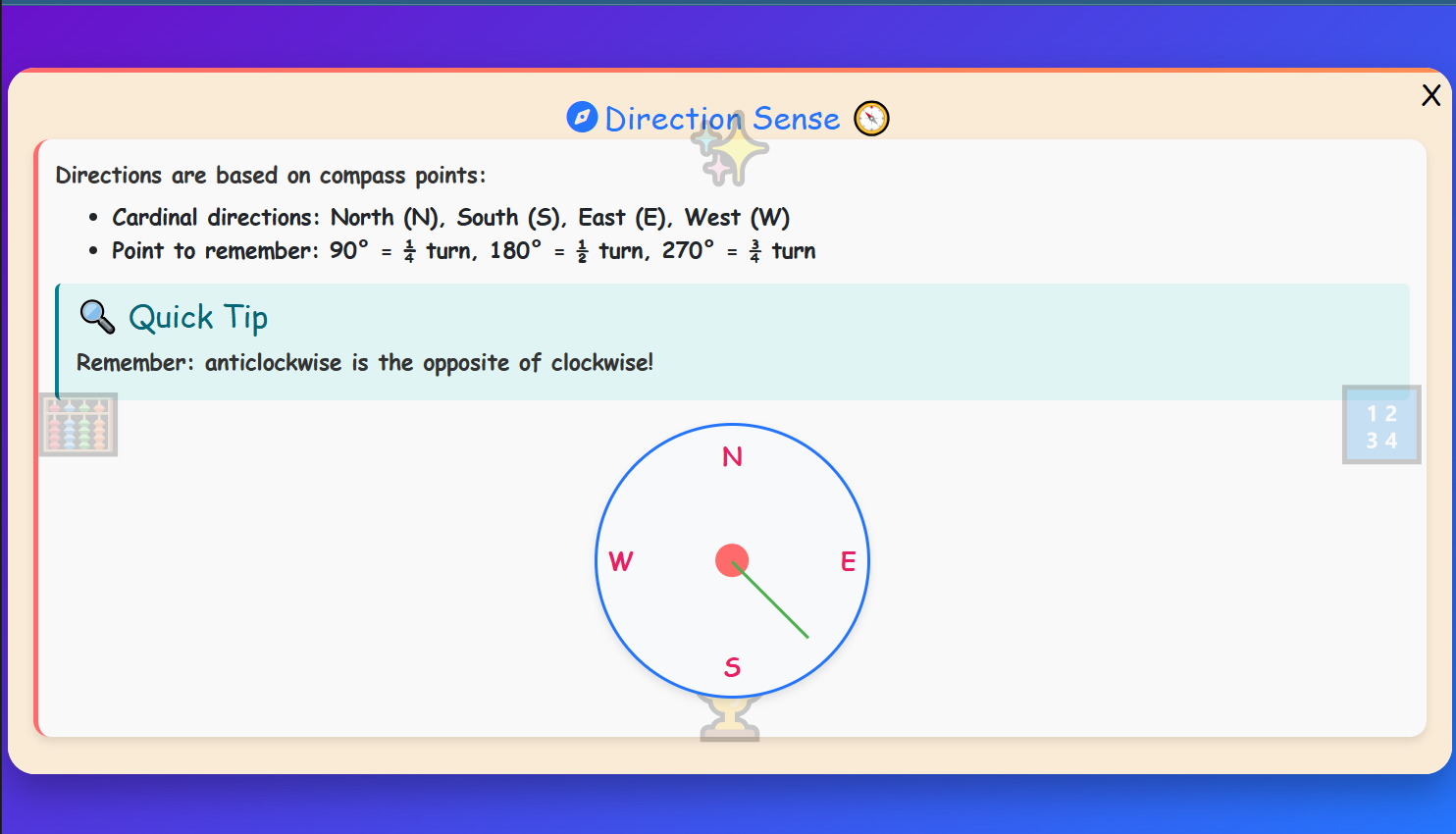Select the W label on the compass
The width and height of the screenshot is (1456, 834).
[x=621, y=561]
